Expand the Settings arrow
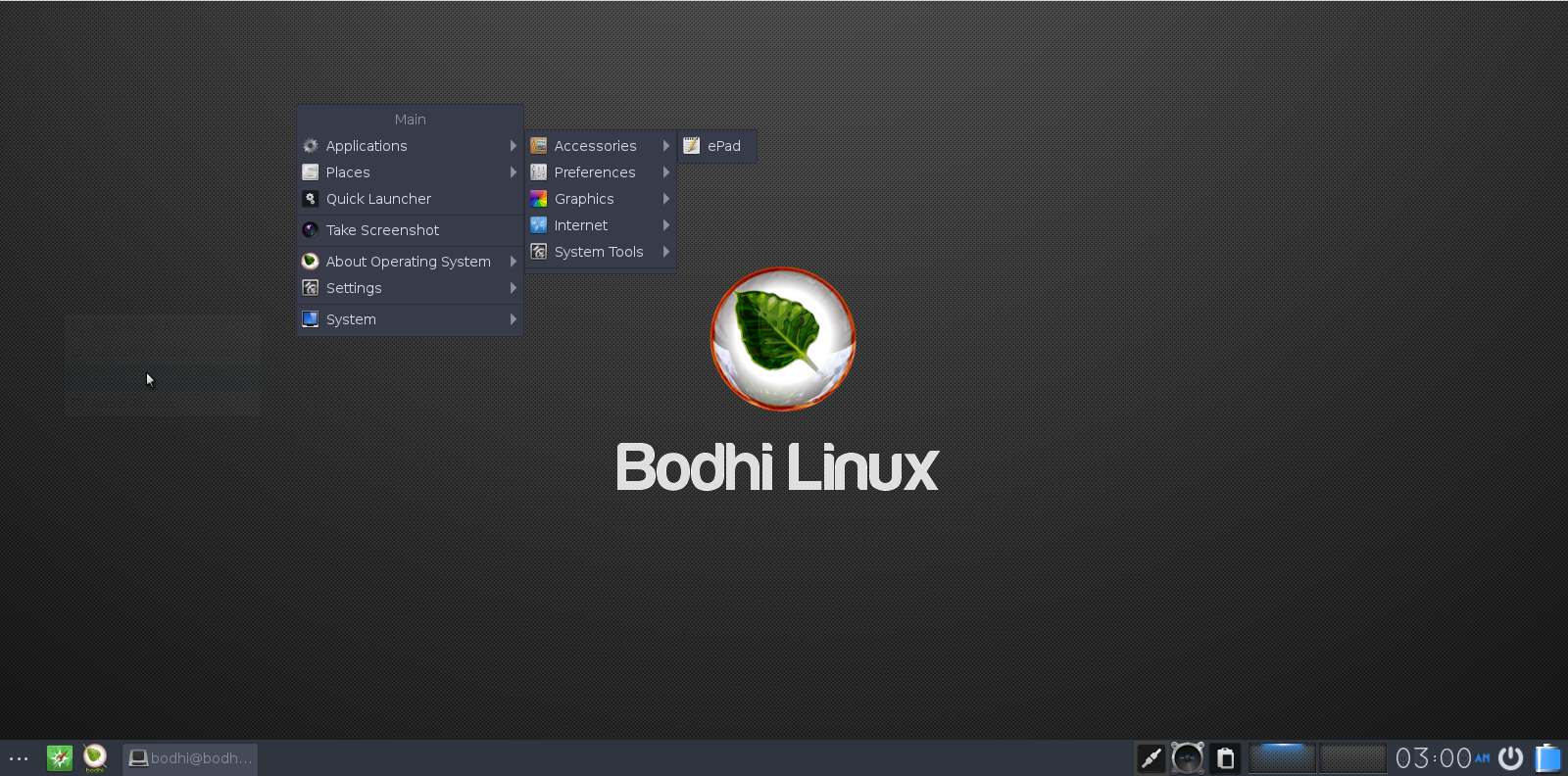Image resolution: width=1568 pixels, height=776 pixels. [x=514, y=288]
